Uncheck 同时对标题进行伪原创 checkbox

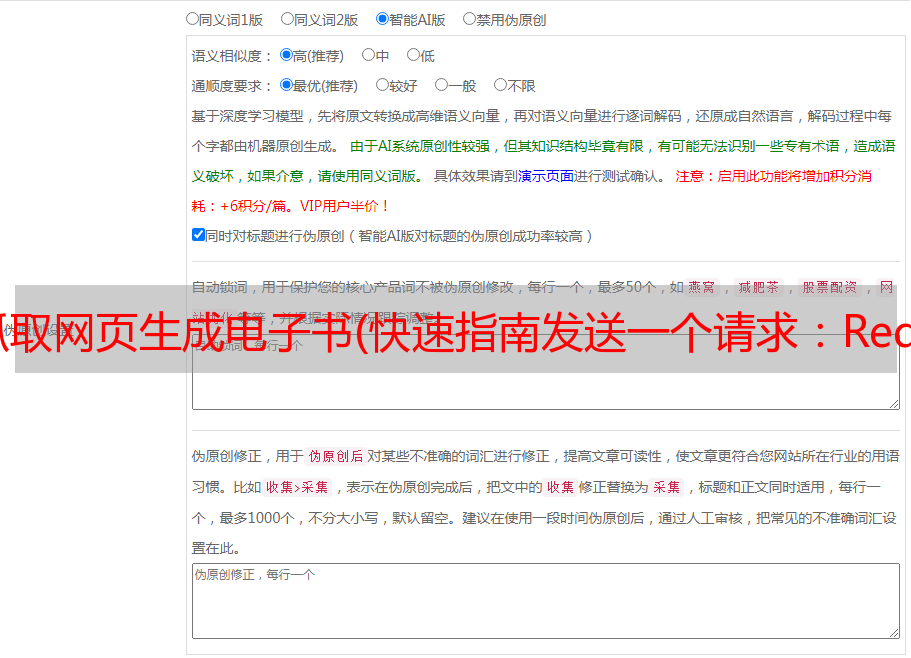point(198,235)
